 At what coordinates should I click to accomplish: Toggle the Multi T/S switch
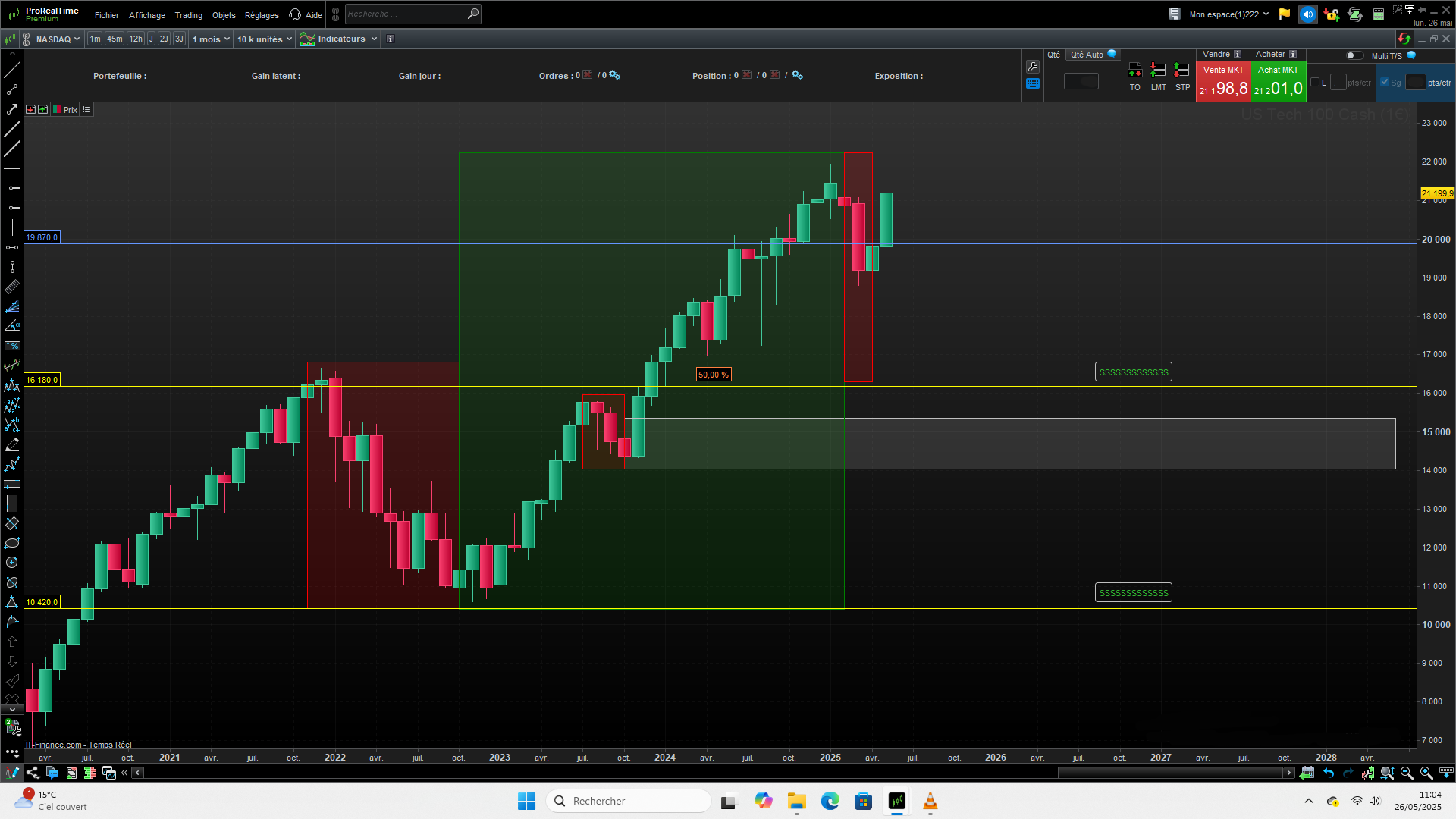tap(1354, 55)
